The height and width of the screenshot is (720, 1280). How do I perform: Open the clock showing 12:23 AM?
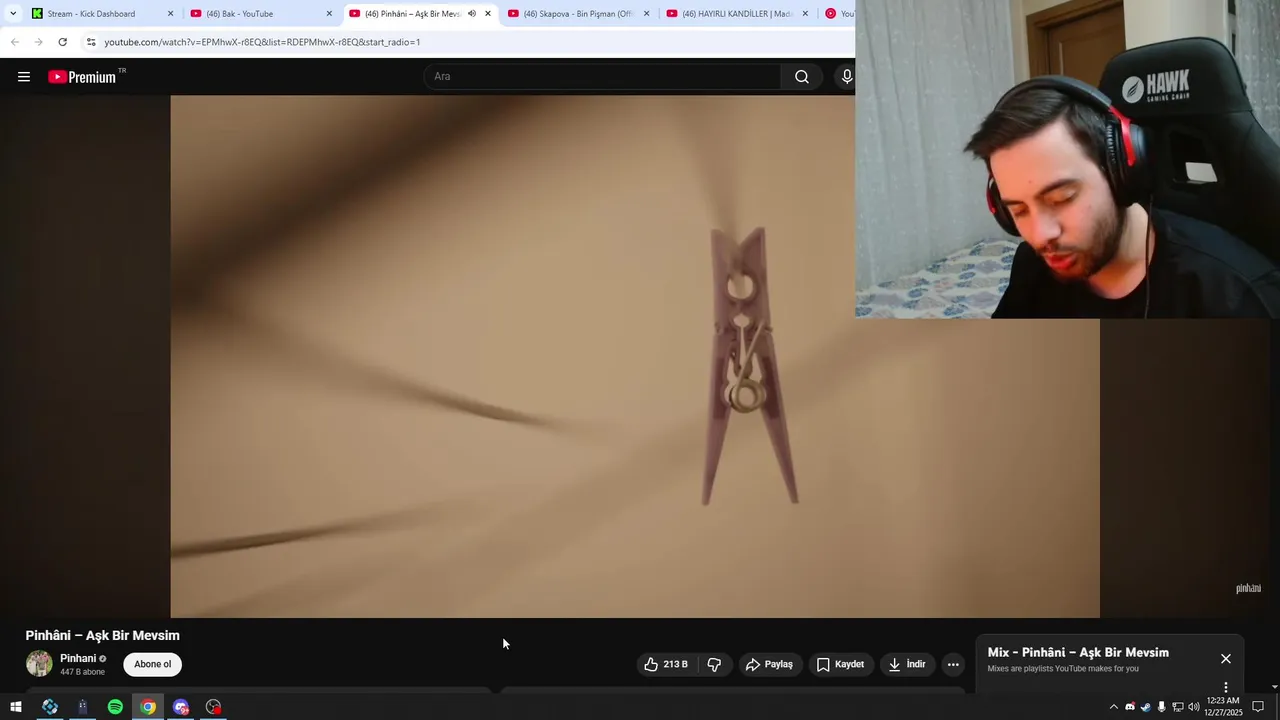click(x=1223, y=707)
